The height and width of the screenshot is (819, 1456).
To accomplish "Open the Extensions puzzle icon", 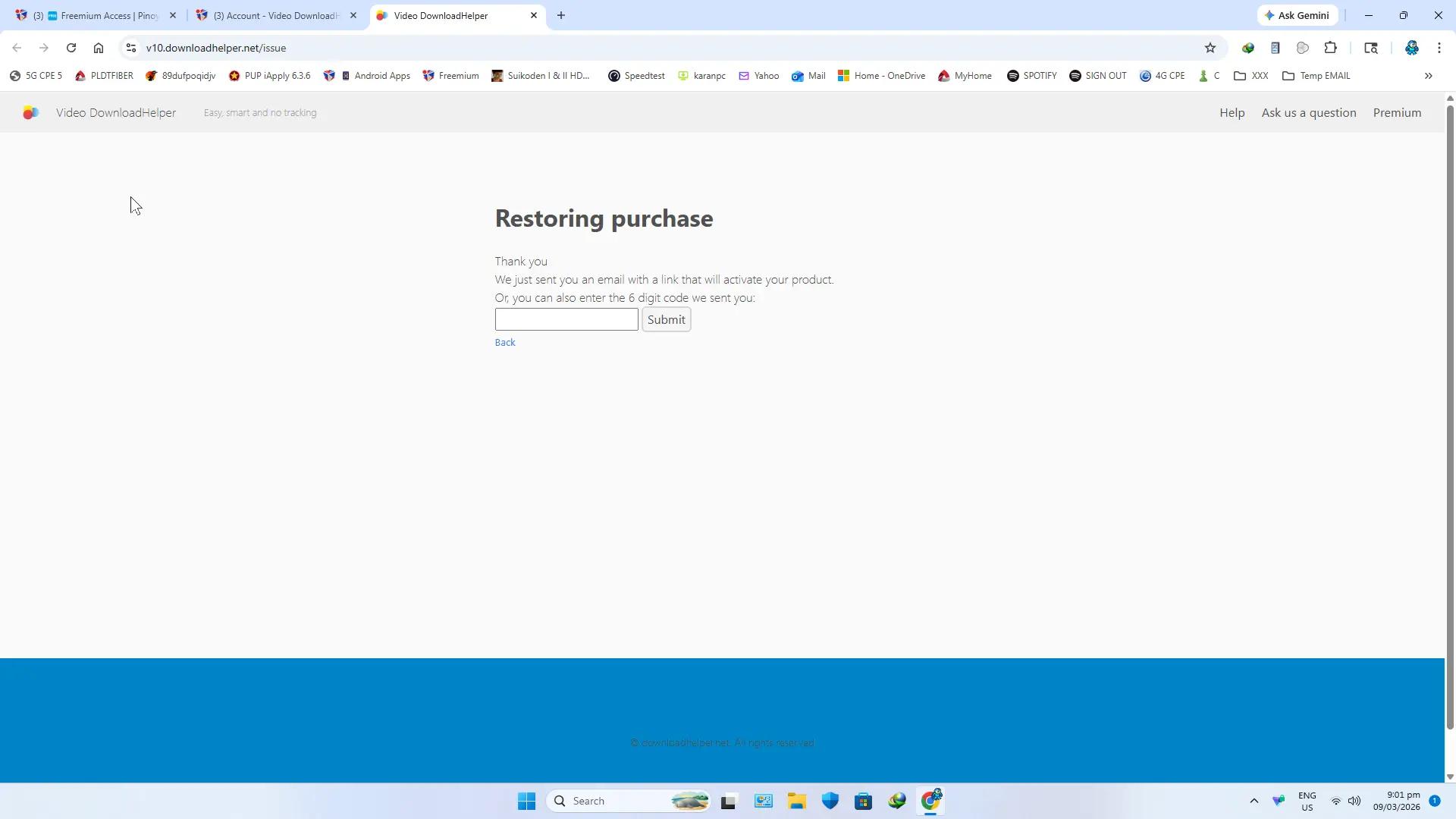I will pyautogui.click(x=1330, y=48).
